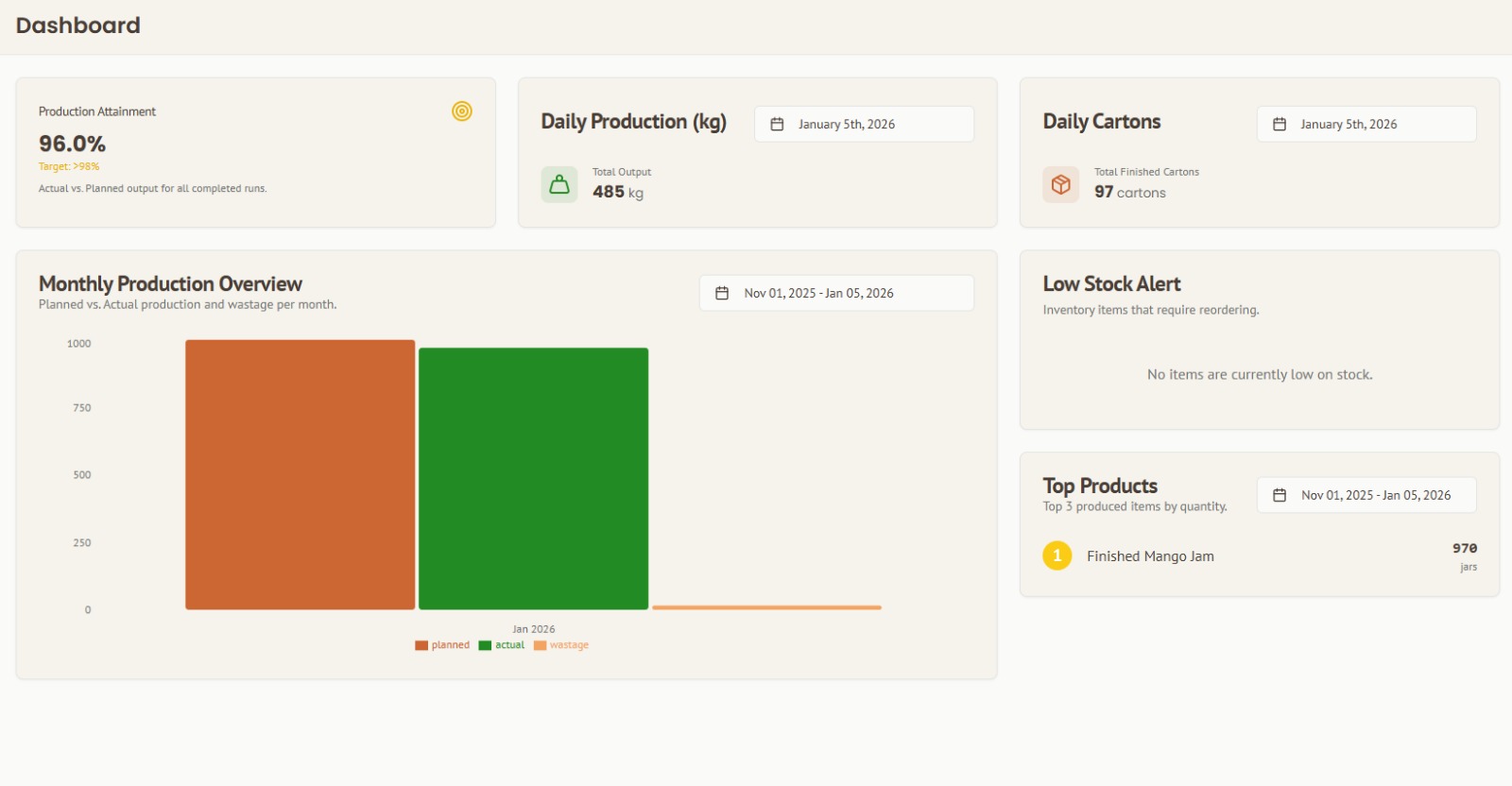Open Monthly Production Overview date range picker
Screen dimensions: 1512x786
(x=836, y=294)
